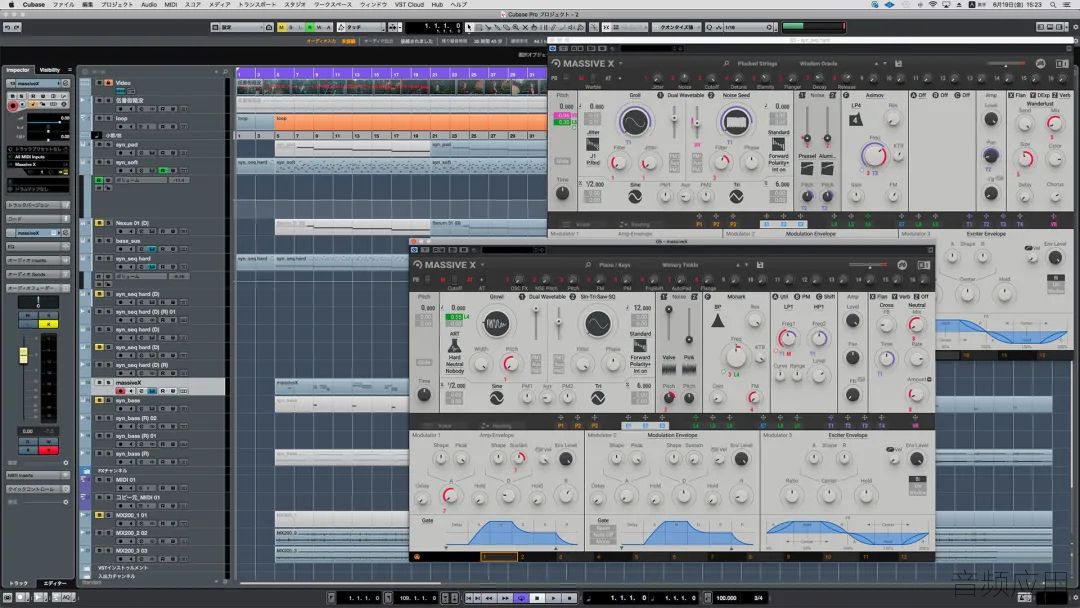Toggle mute on the syn_bass track
This screenshot has width=1080, height=608.
click(99, 400)
